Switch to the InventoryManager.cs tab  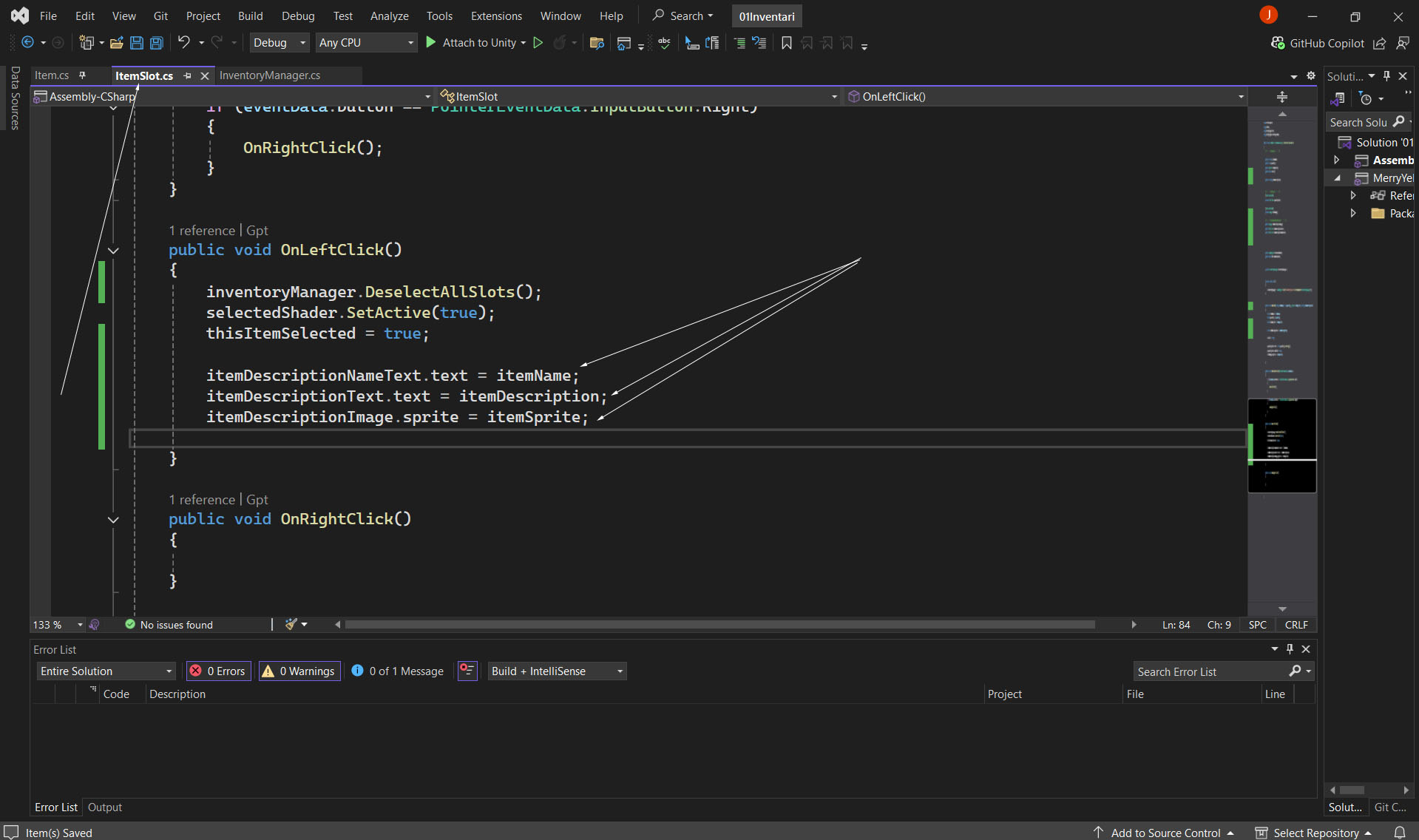[x=270, y=75]
